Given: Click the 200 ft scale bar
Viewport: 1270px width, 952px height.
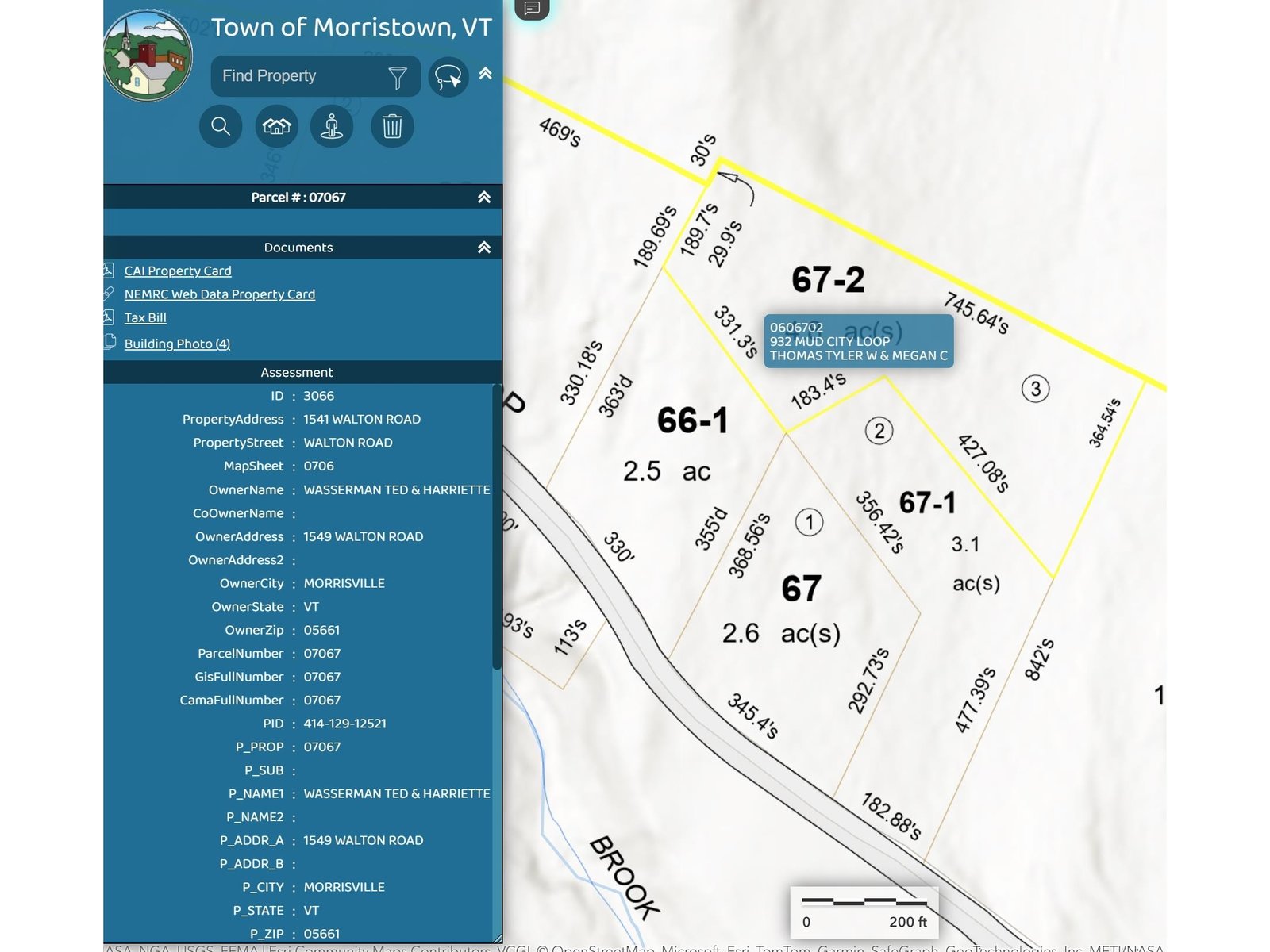Looking at the screenshot, I should pyautogui.click(x=864, y=911).
